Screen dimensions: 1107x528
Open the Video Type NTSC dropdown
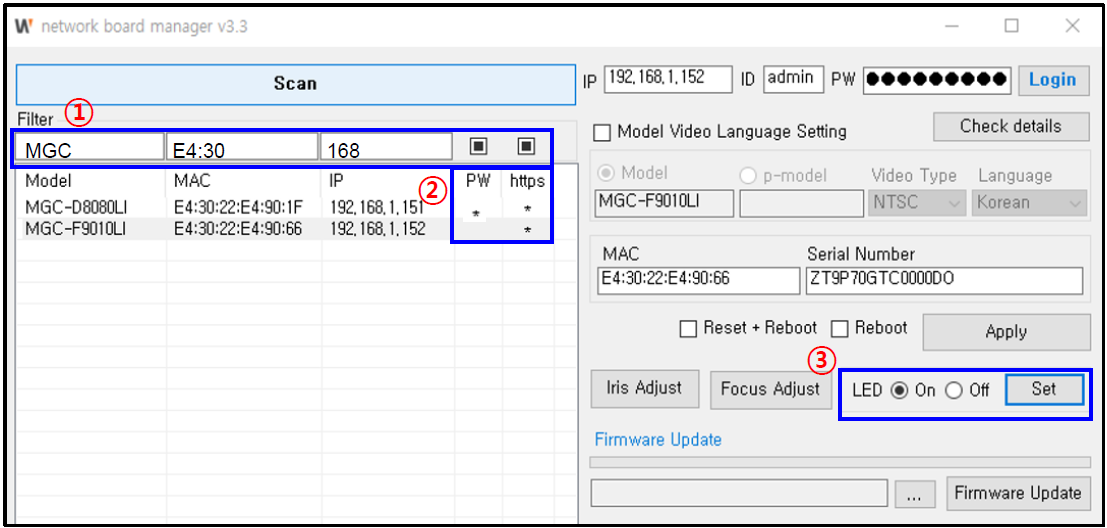click(916, 203)
